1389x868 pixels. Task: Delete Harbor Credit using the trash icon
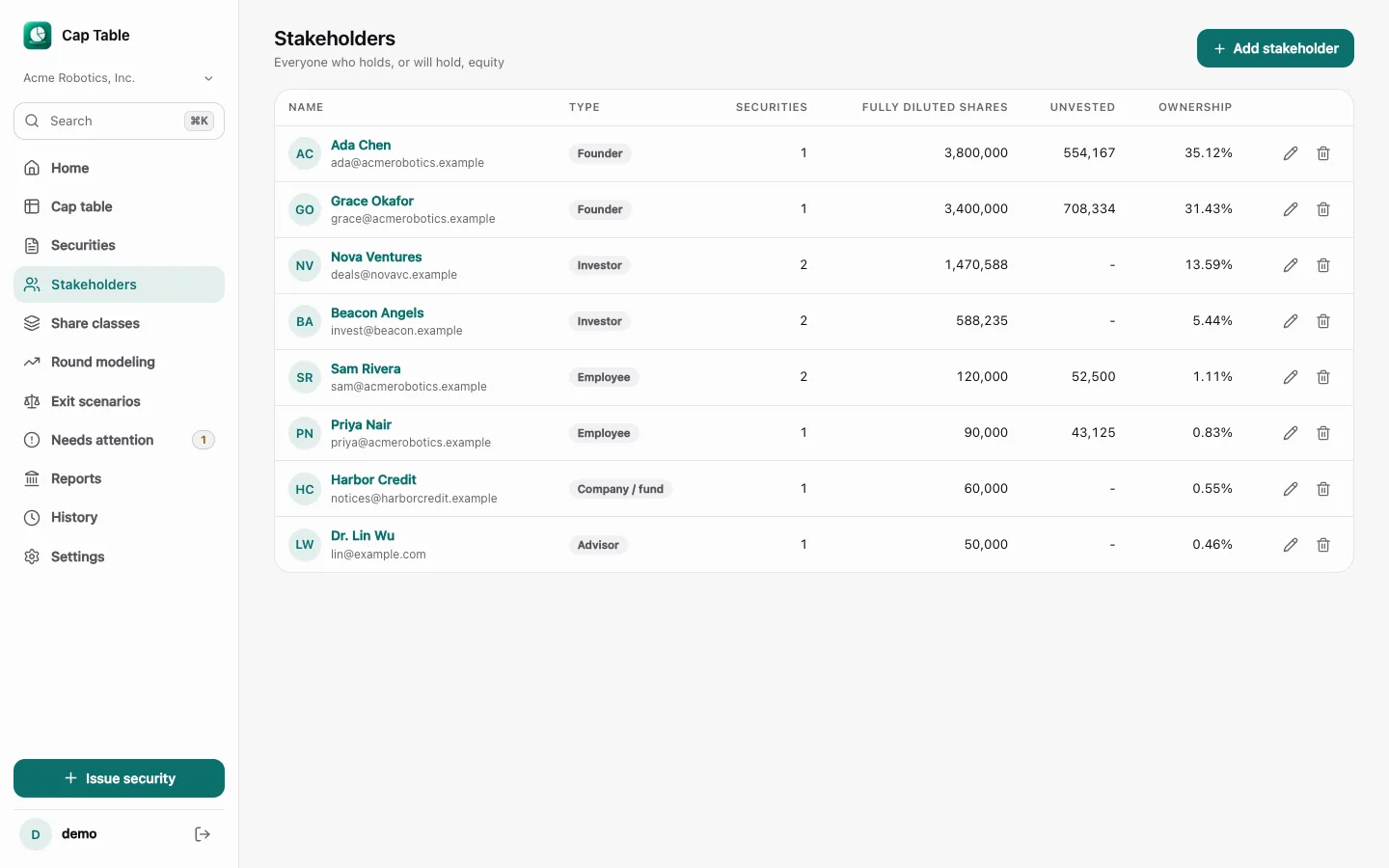tap(1323, 489)
